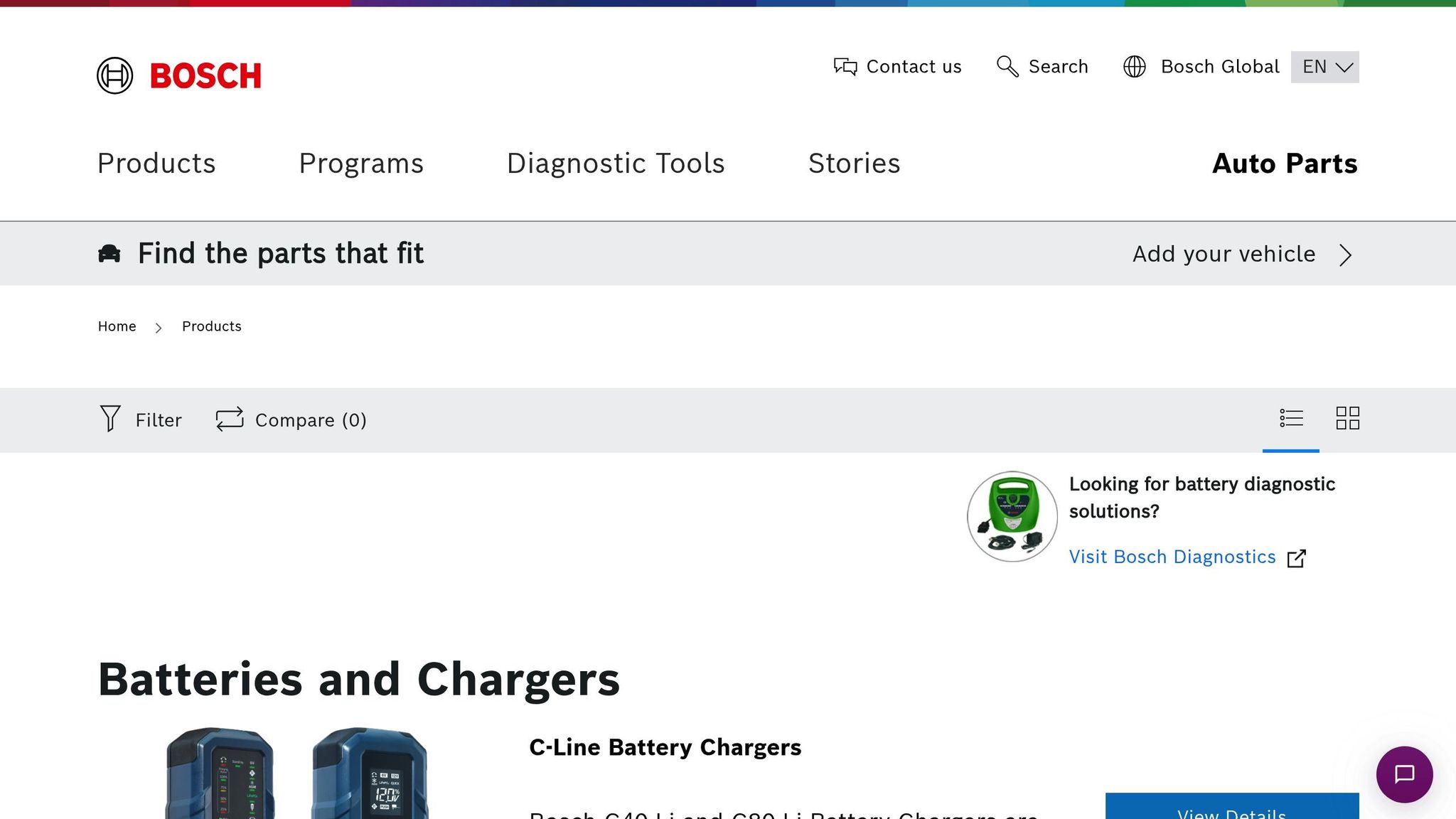Screen dimensions: 1456x819
Task: Click the external link icon
Action: pyautogui.click(x=1297, y=558)
